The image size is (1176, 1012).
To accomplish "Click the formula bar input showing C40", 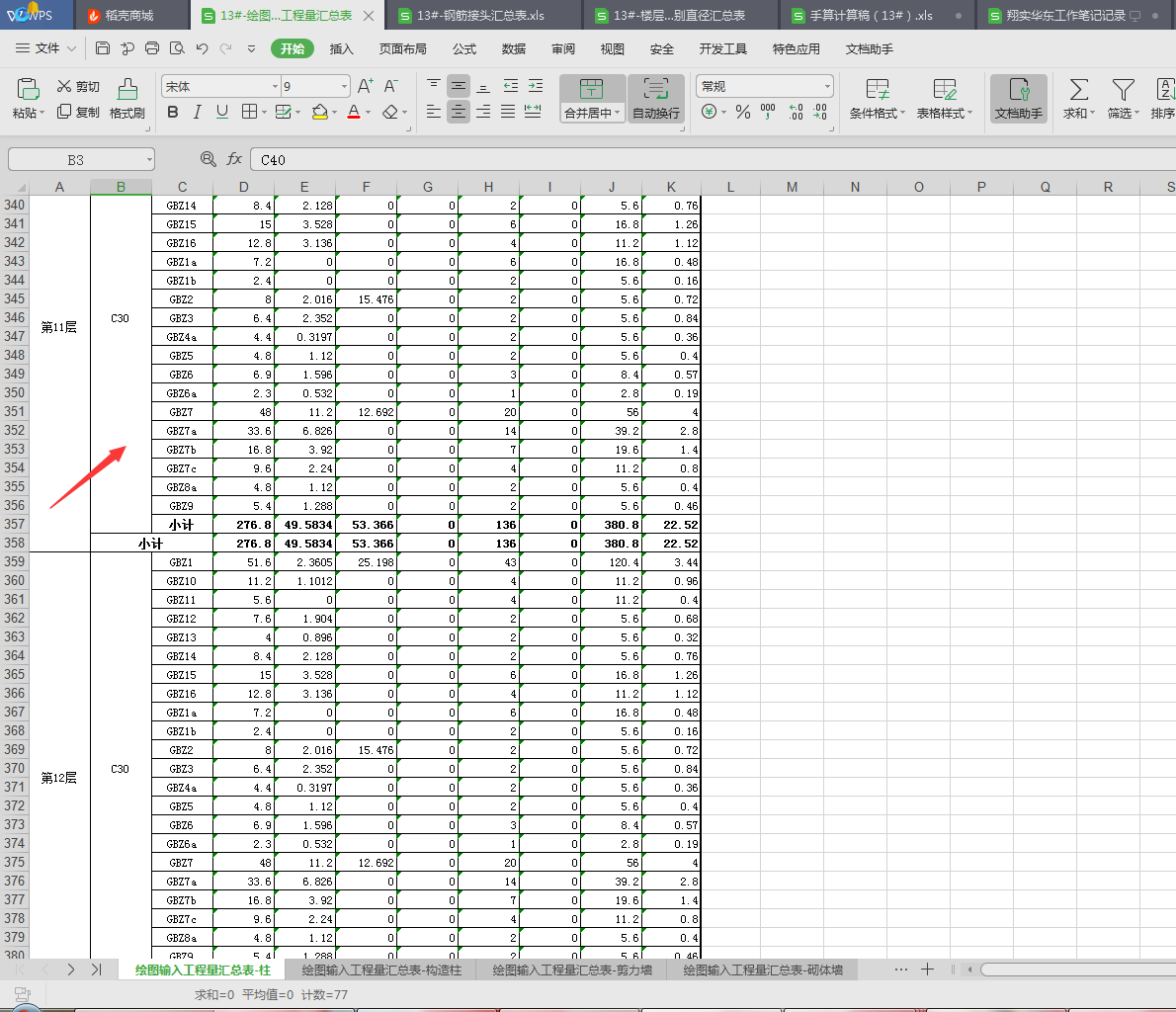I will tap(713, 160).
